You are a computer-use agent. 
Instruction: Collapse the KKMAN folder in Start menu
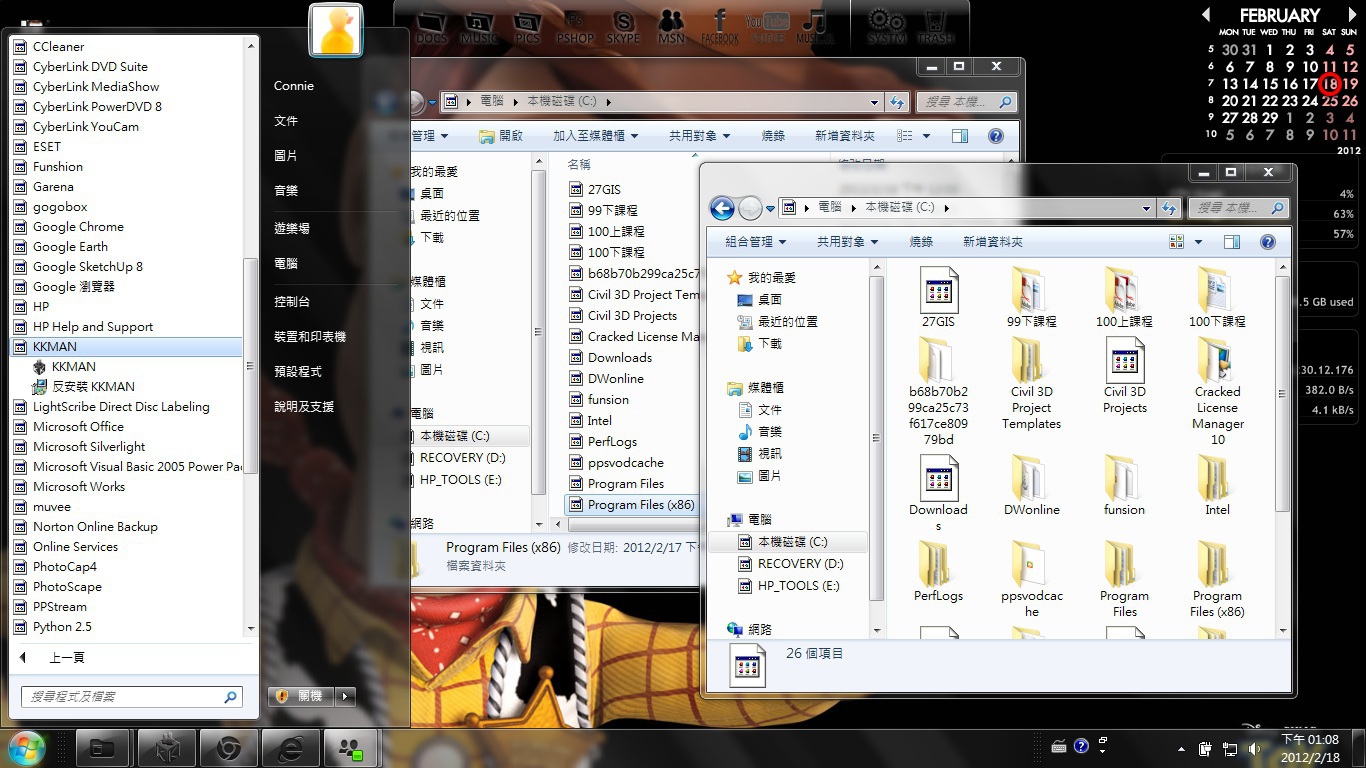click(125, 346)
